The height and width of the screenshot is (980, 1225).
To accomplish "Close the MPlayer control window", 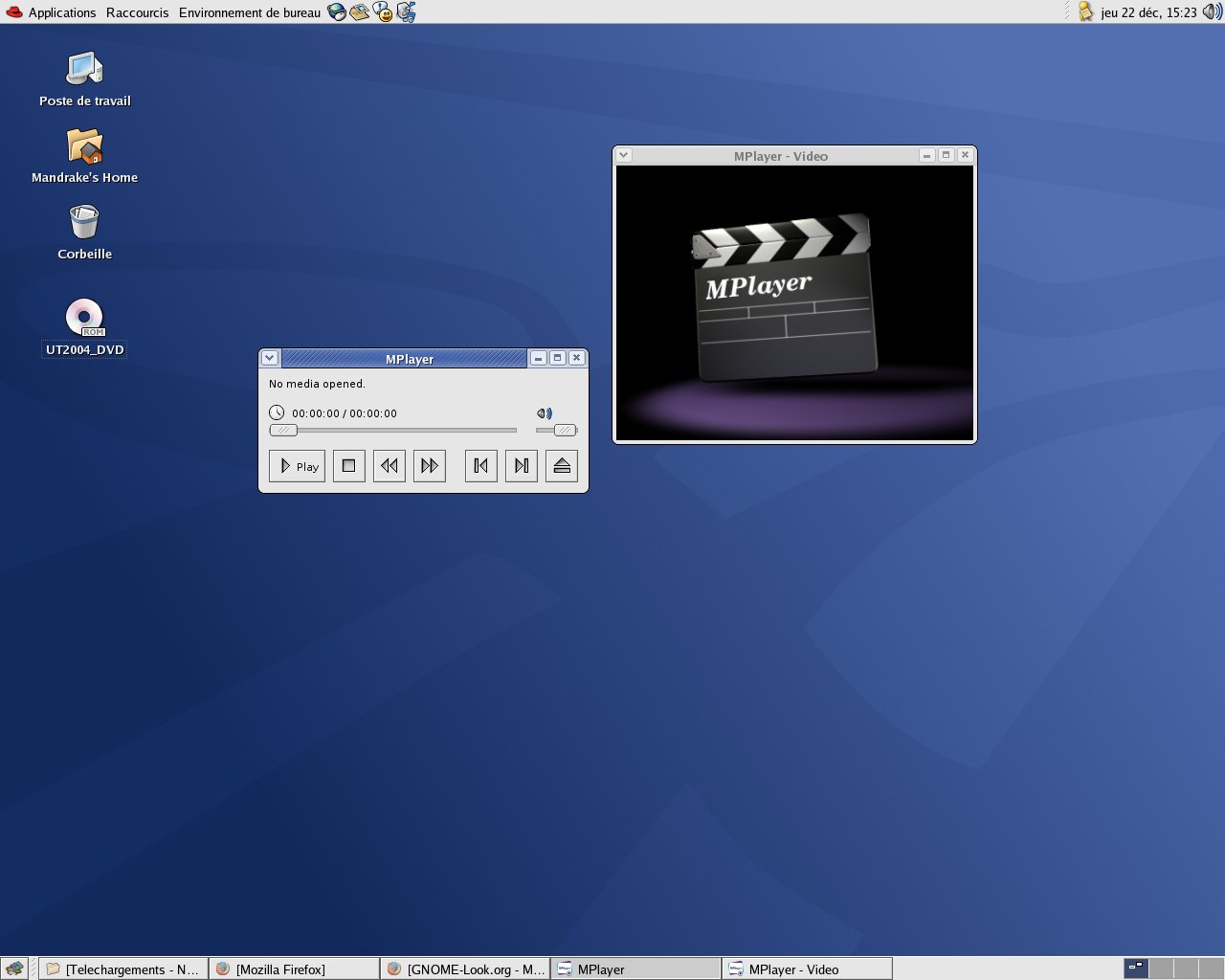I will (577, 358).
